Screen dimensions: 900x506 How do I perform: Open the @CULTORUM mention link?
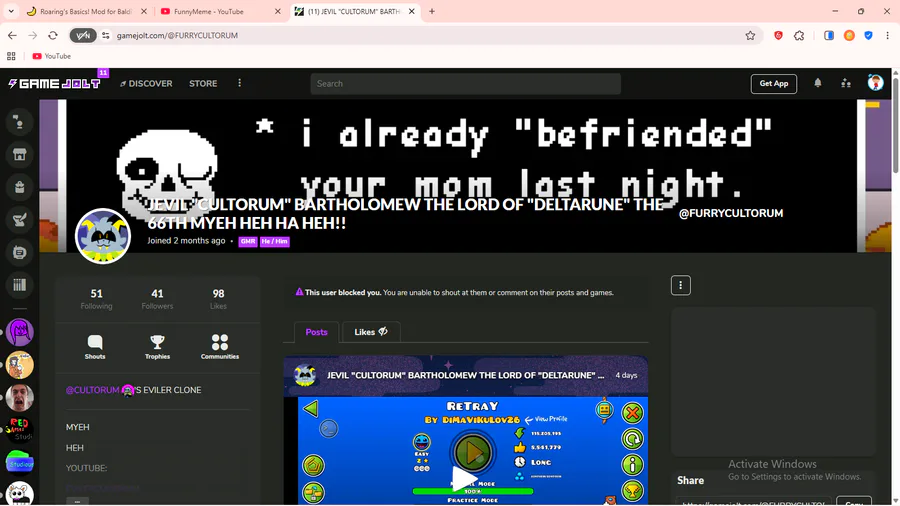tap(92, 390)
